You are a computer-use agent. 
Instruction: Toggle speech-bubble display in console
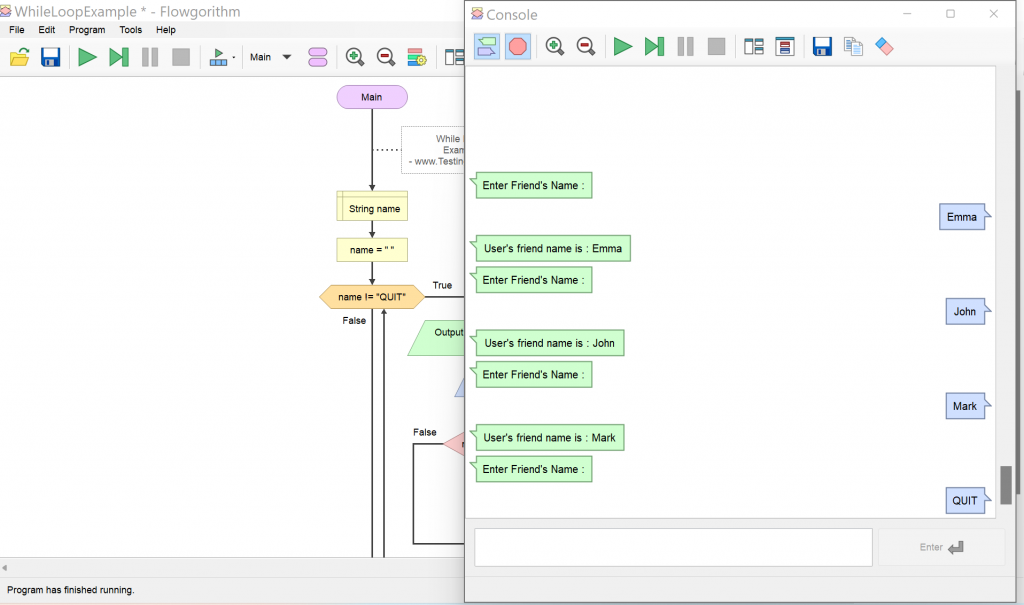coord(487,46)
